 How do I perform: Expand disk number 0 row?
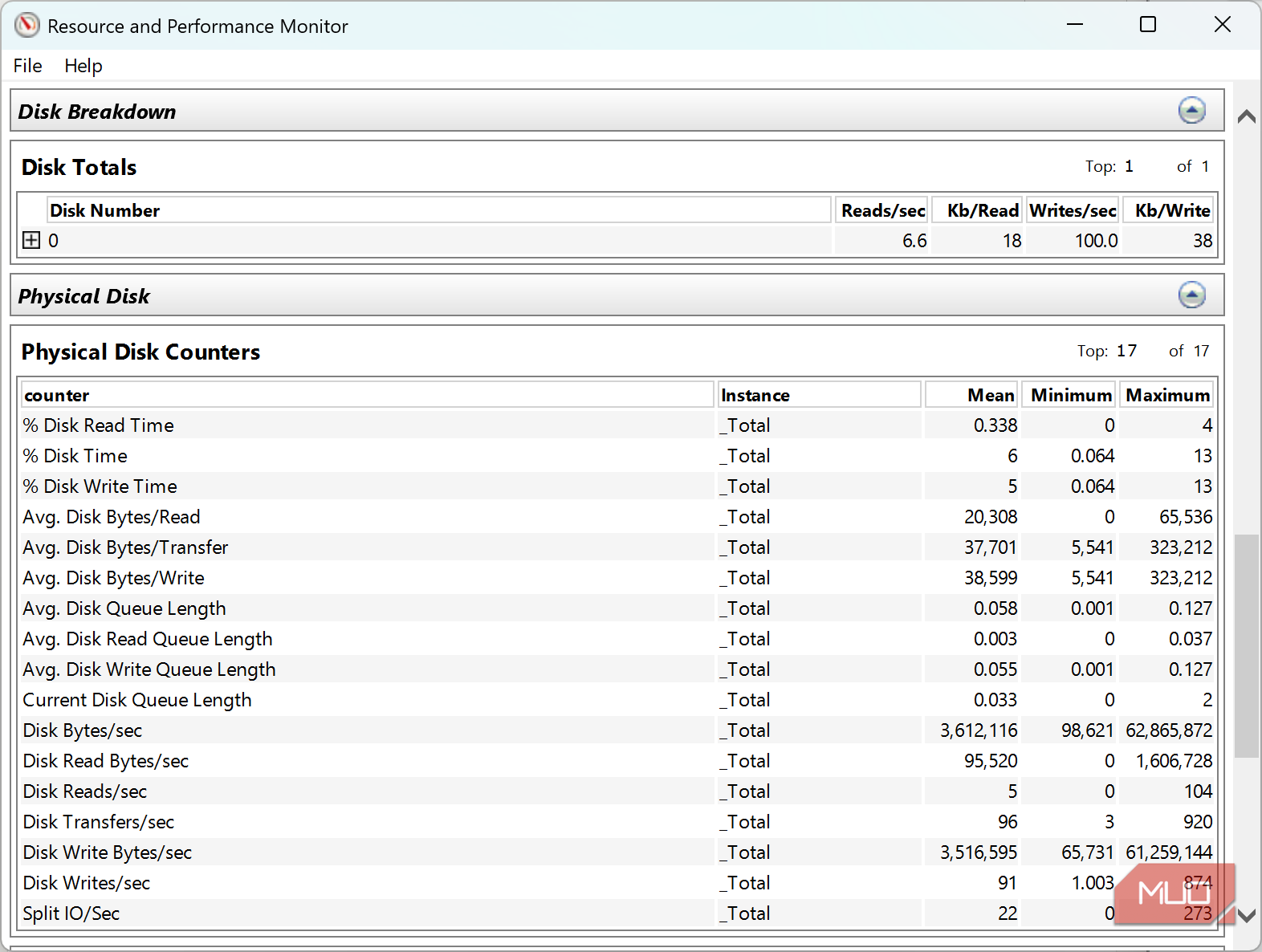[x=31, y=240]
